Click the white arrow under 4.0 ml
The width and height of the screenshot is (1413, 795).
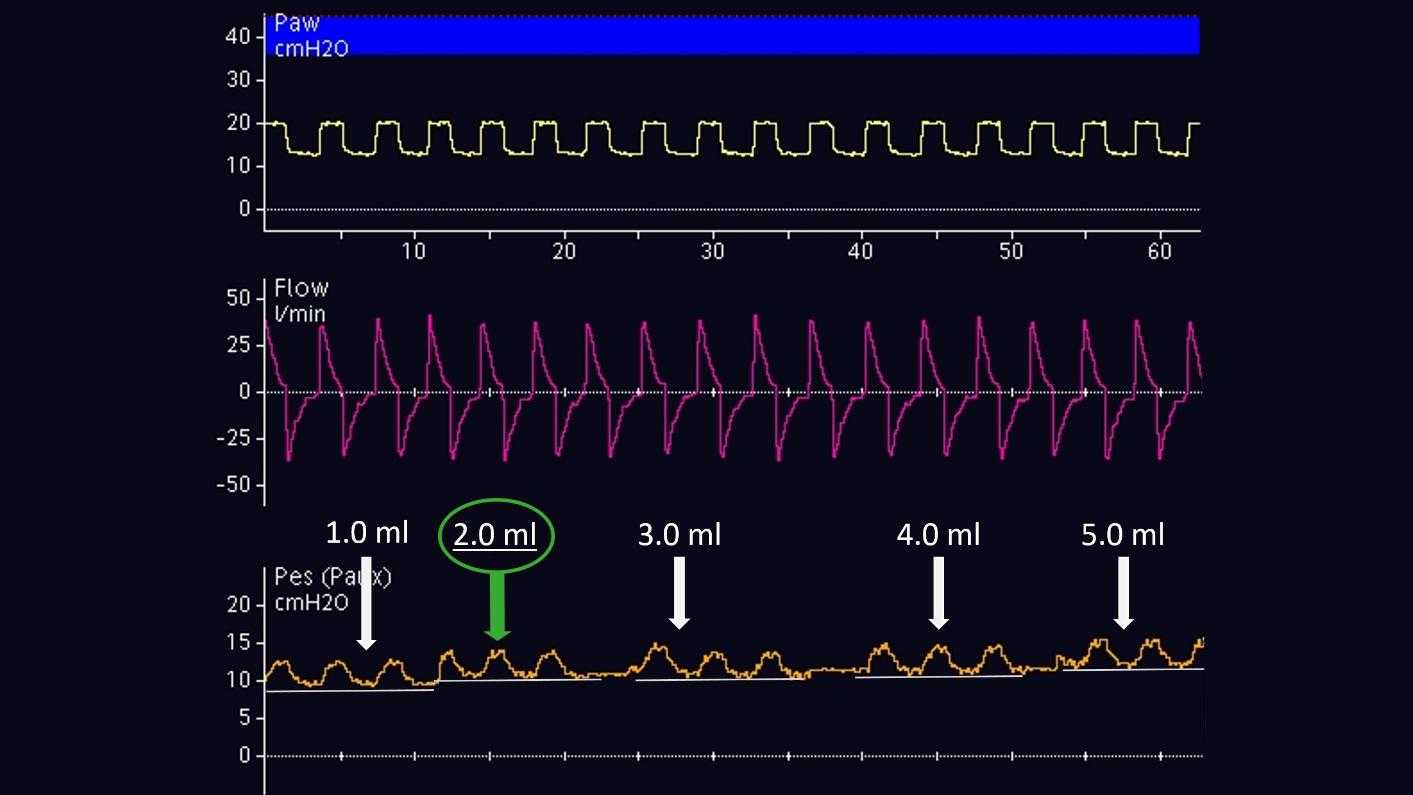coord(938,593)
